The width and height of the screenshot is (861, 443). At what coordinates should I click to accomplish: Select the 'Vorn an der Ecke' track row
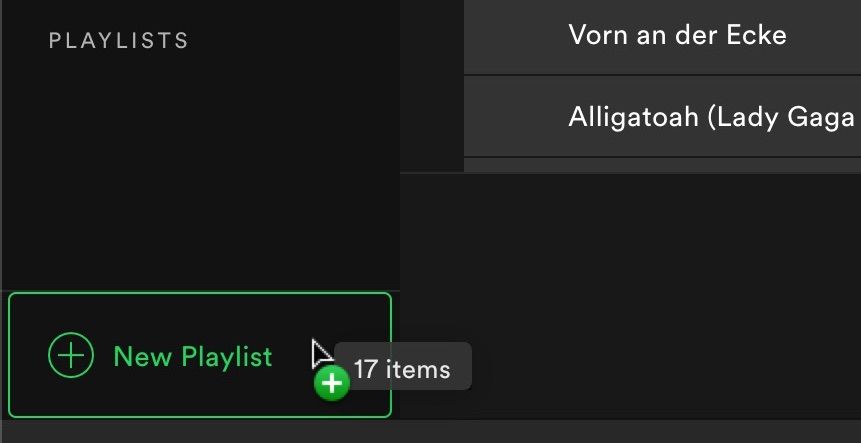point(662,36)
